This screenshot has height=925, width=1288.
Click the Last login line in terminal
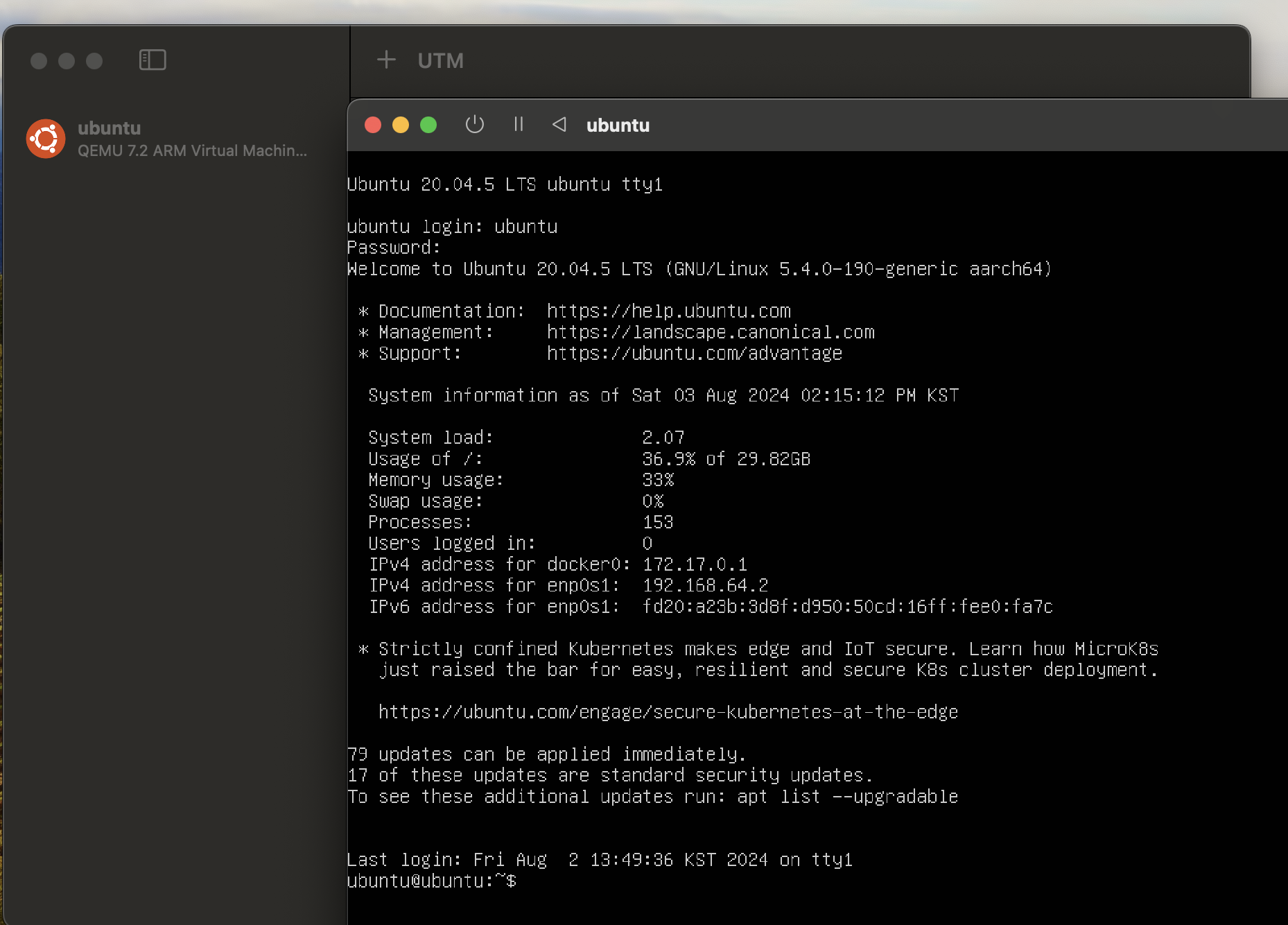(x=600, y=860)
